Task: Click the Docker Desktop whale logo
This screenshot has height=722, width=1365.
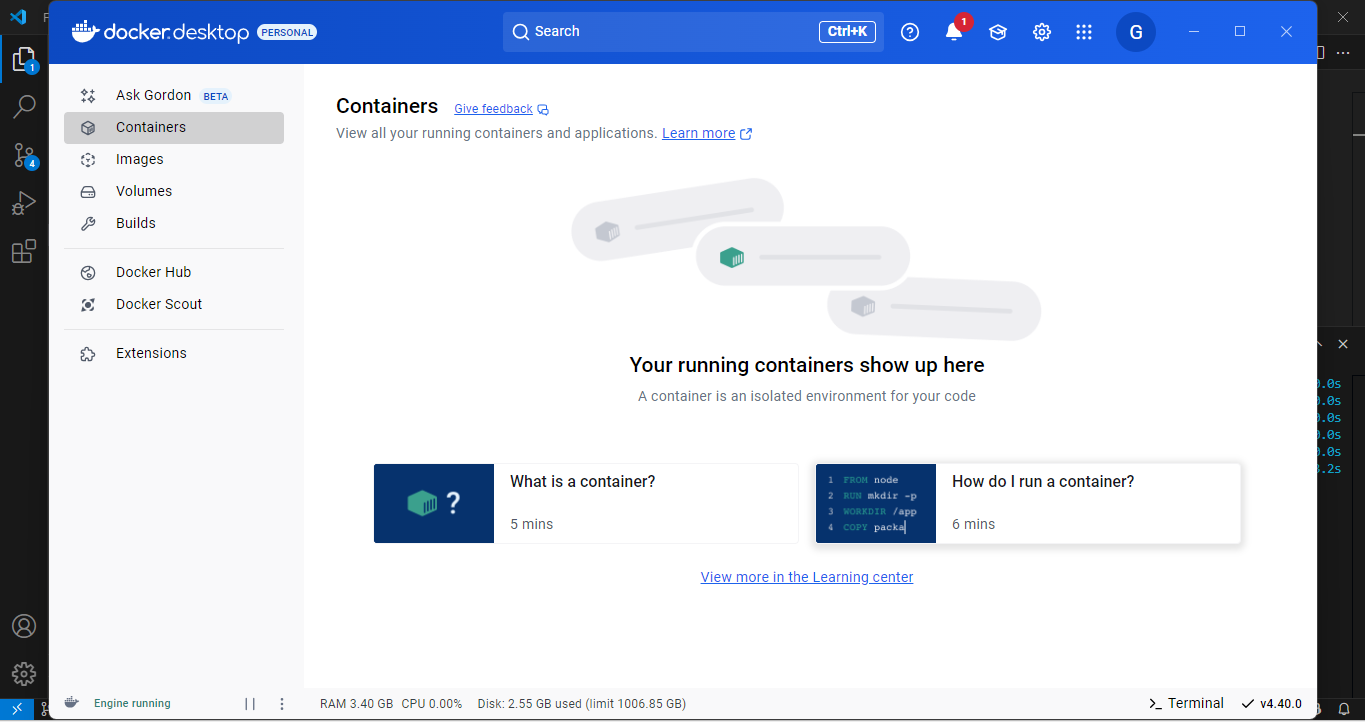Action: [85, 31]
